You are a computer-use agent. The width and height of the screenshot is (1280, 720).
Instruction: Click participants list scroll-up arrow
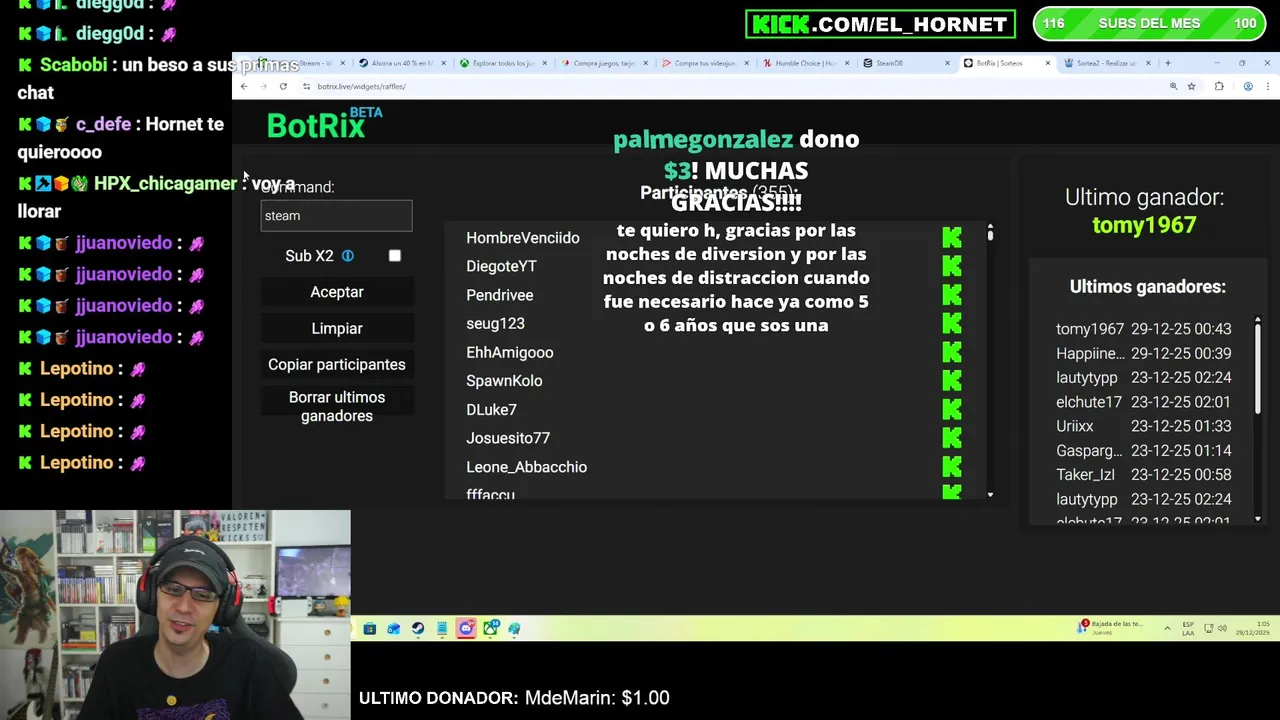[x=990, y=229]
